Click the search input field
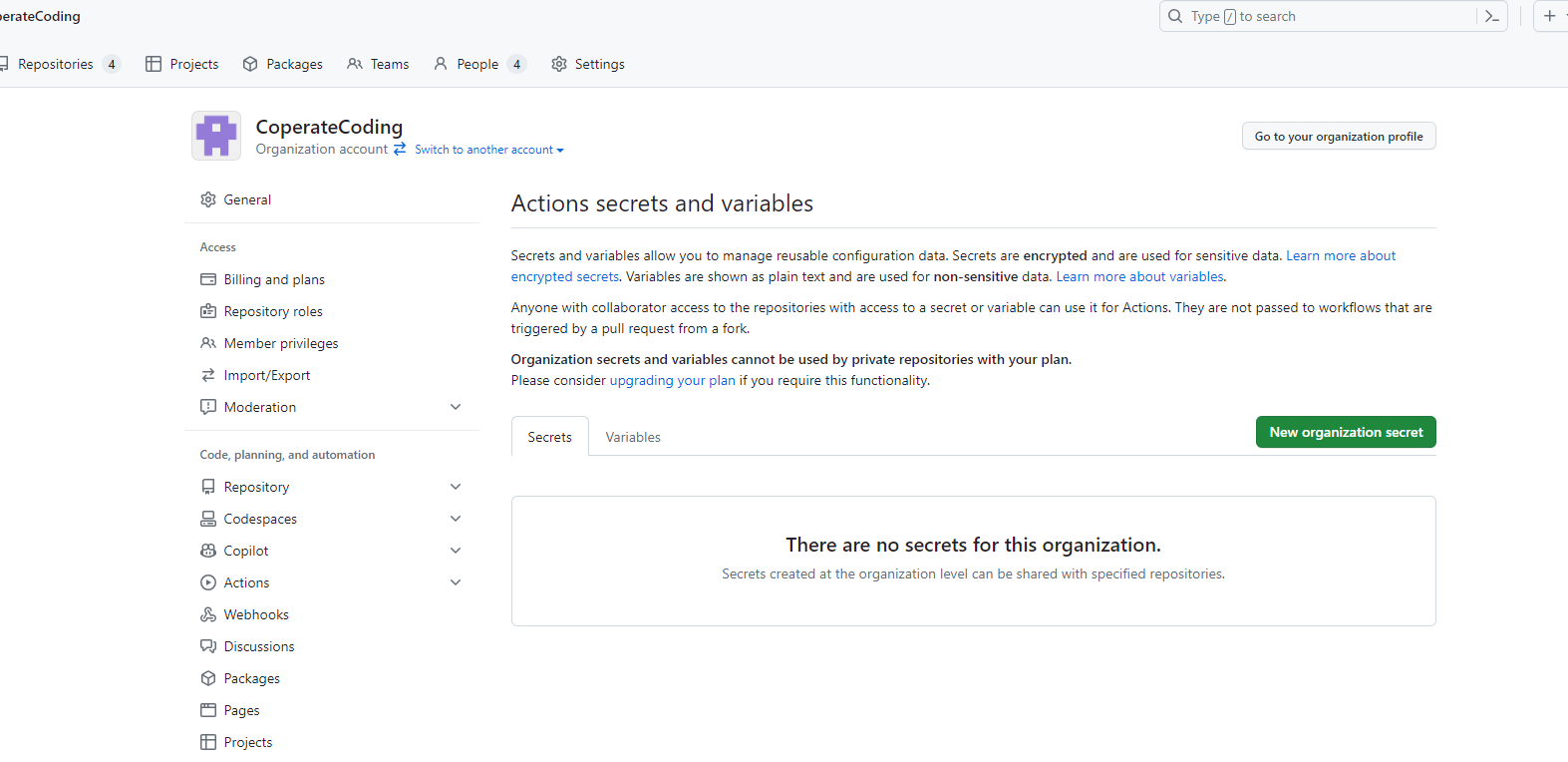 point(1316,17)
